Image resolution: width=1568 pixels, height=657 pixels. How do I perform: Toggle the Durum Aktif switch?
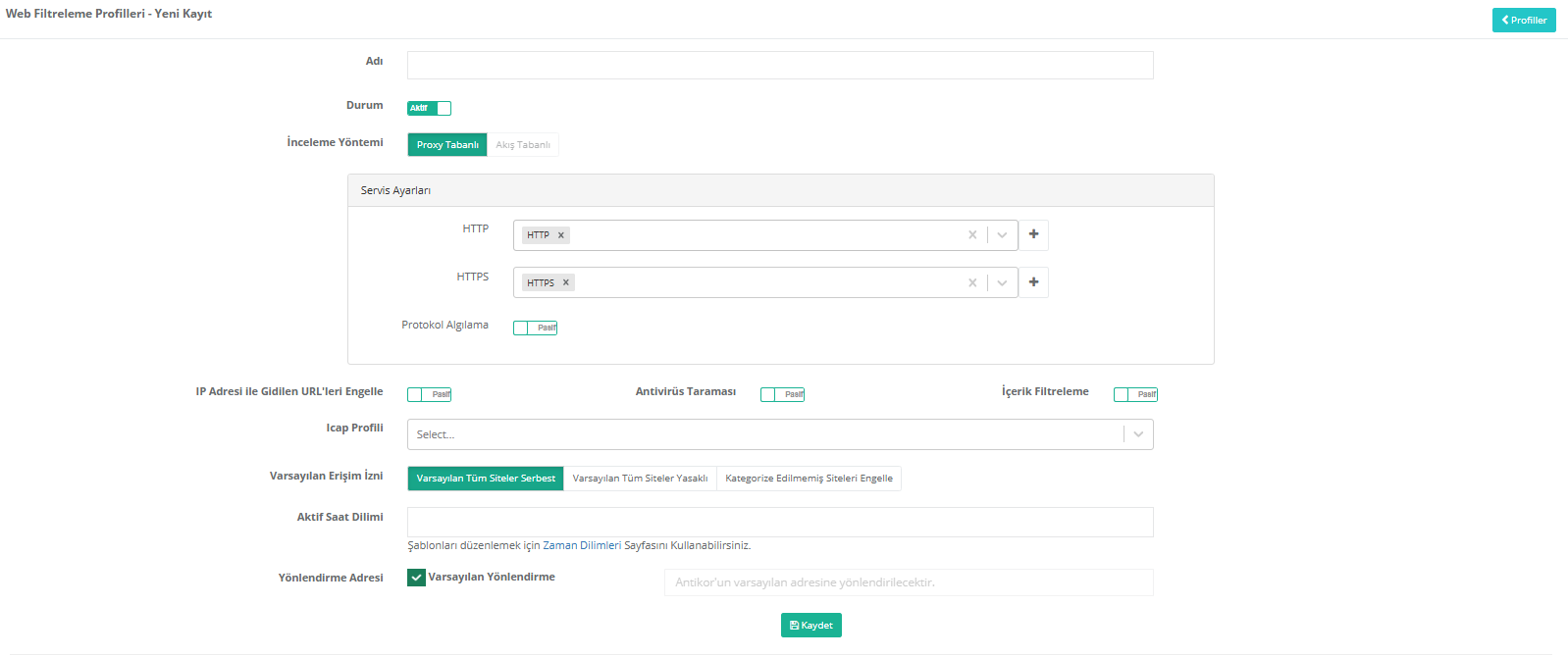tap(429, 108)
